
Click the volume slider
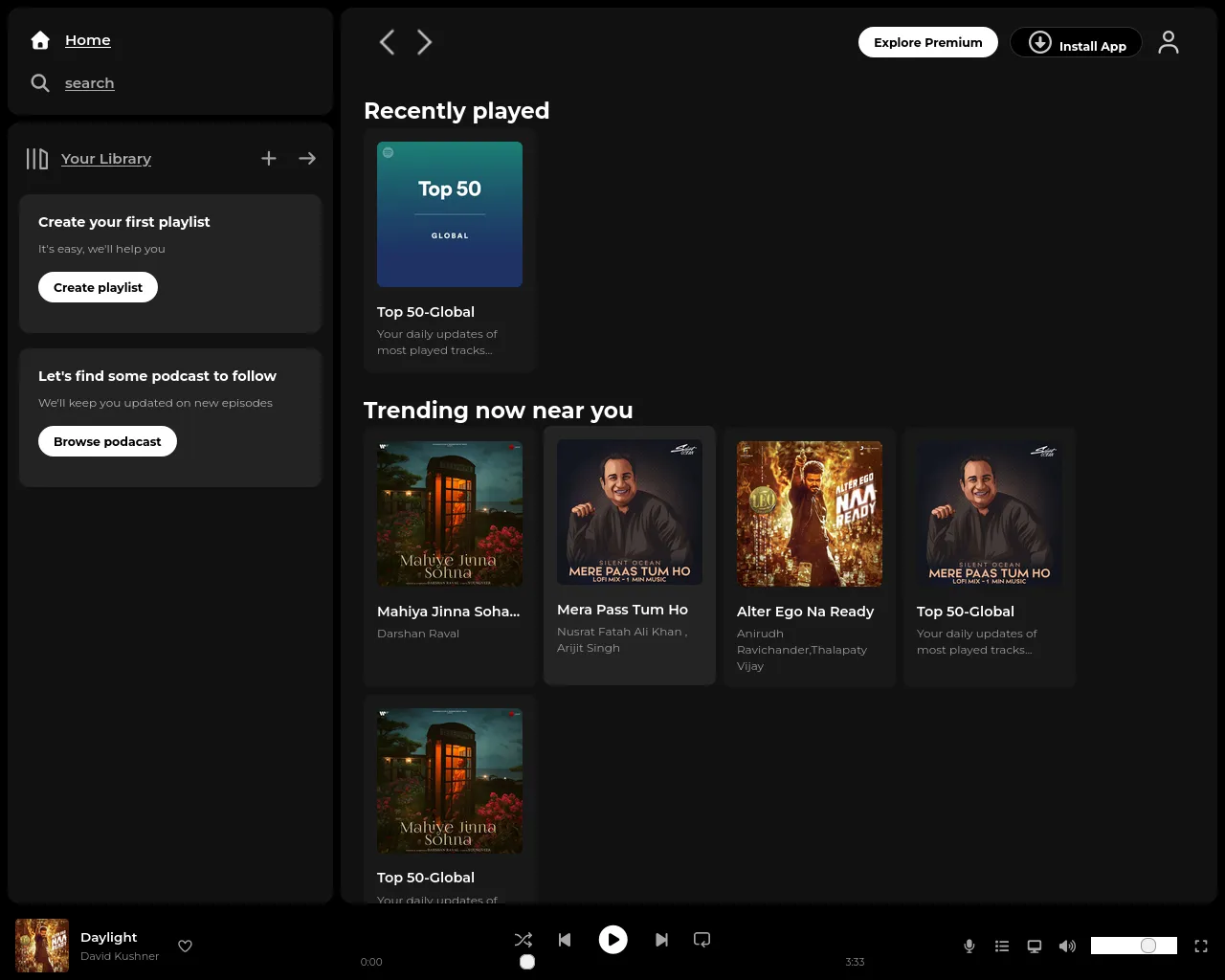[1134, 946]
